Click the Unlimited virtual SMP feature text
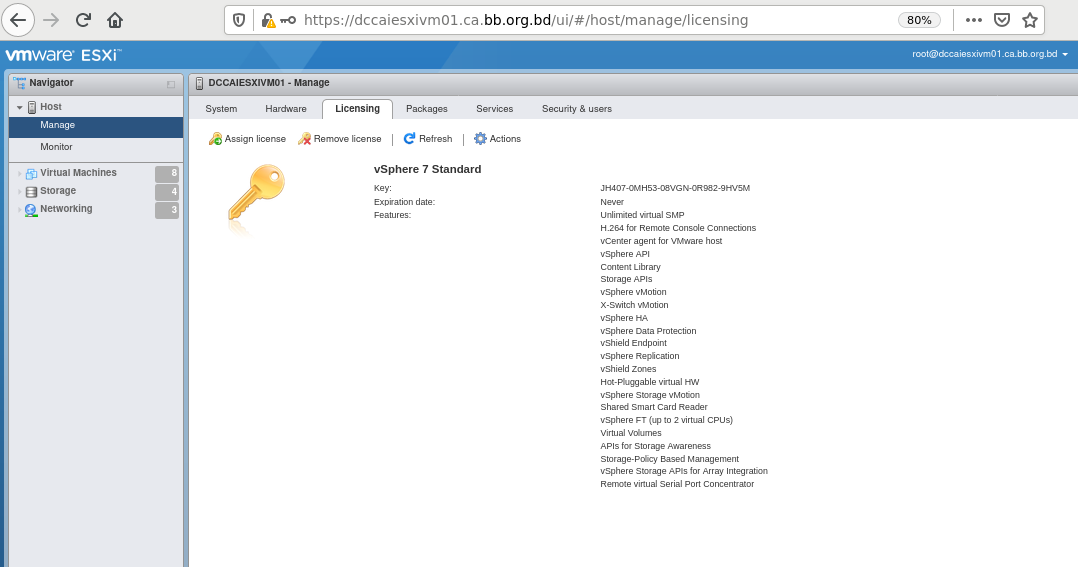 642,215
